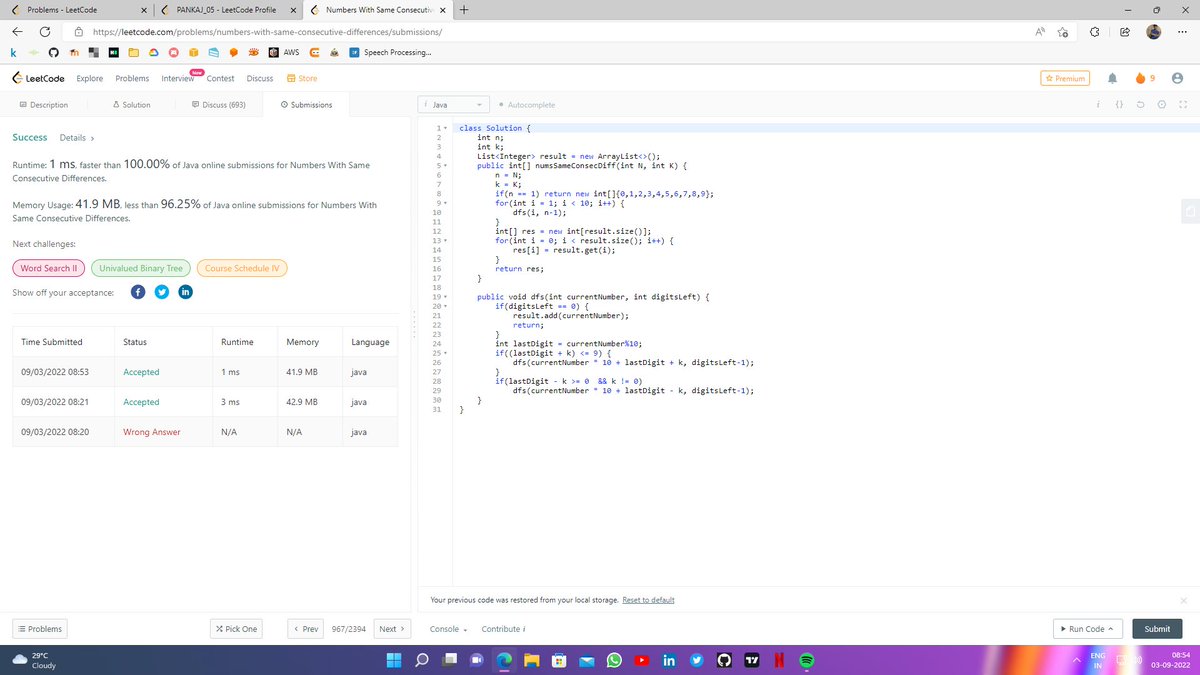Select the Submissions tab
The height and width of the screenshot is (675, 1200).
coord(307,105)
